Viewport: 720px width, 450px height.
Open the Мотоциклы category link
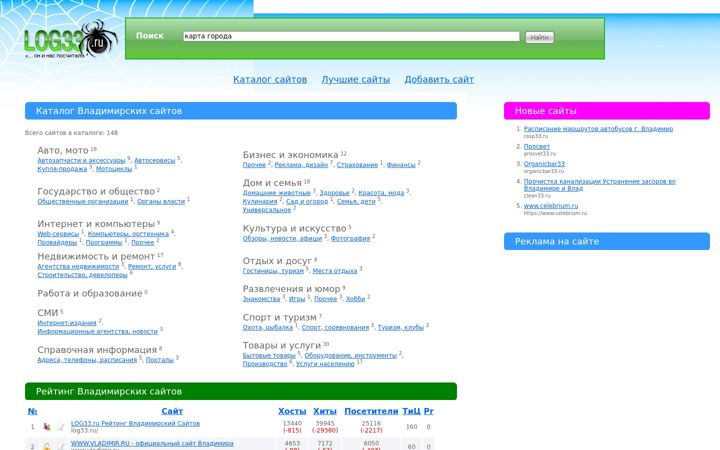pos(114,169)
